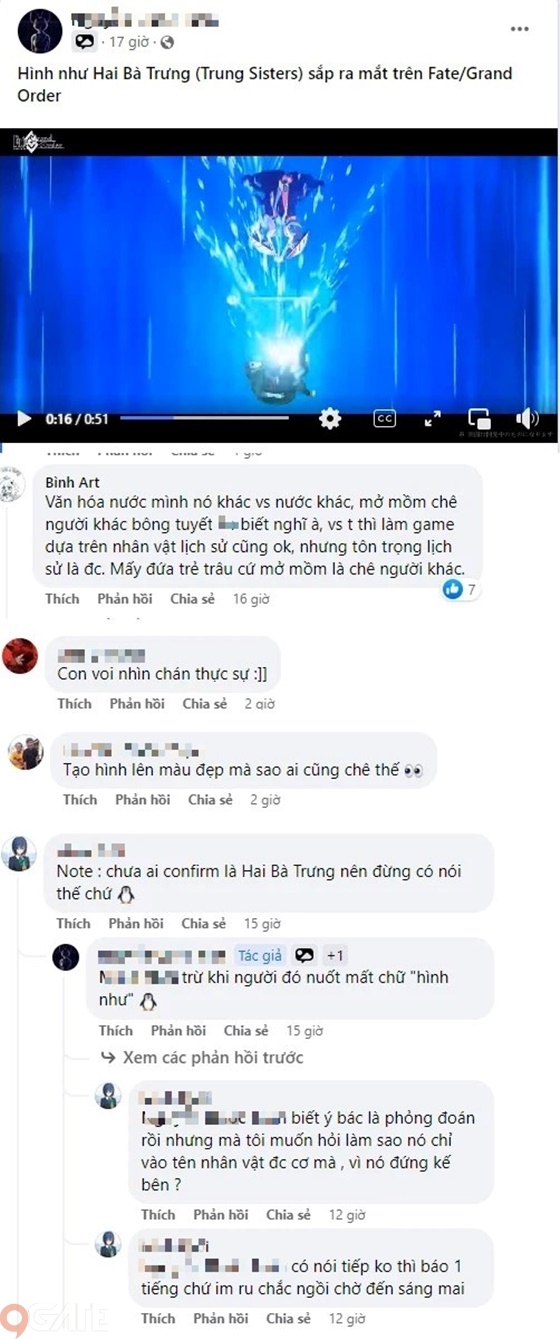Seek along the video progress bar
The height and width of the screenshot is (1339, 560).
pyautogui.click(x=205, y=419)
